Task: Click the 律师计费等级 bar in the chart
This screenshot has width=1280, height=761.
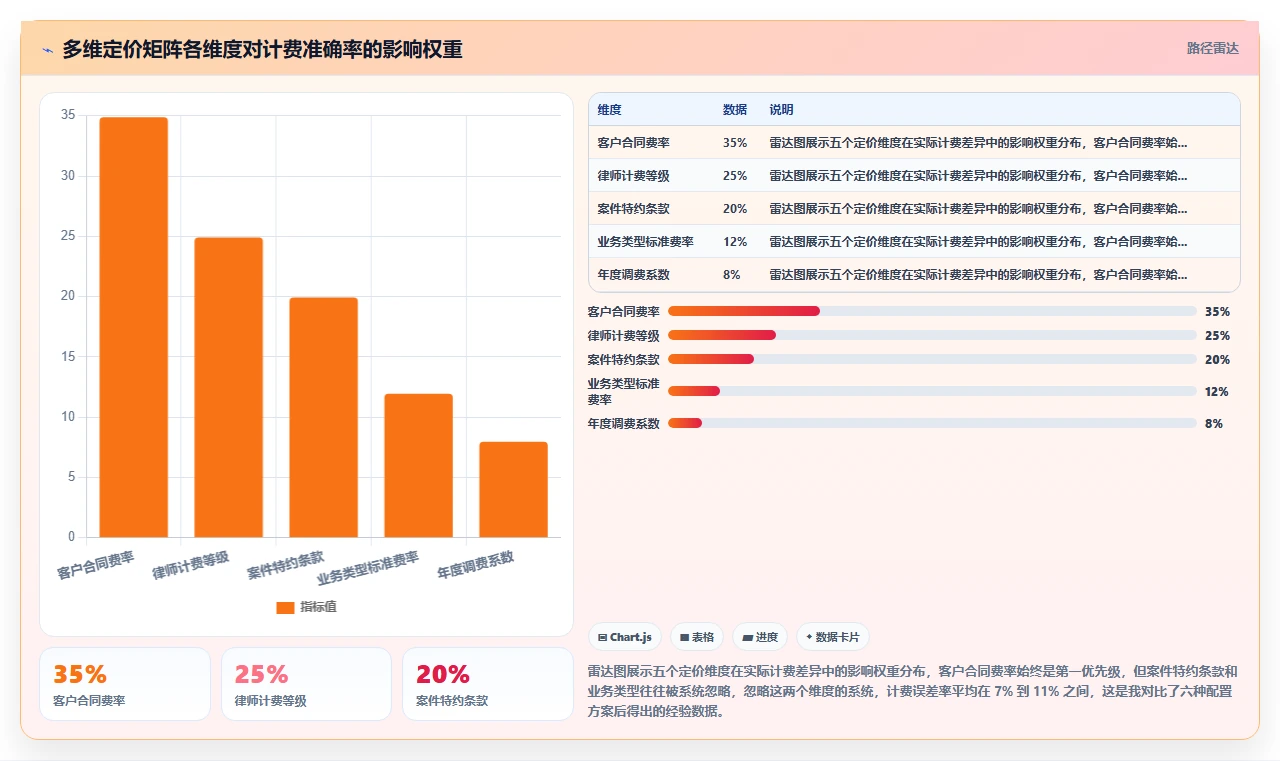Action: pyautogui.click(x=229, y=387)
